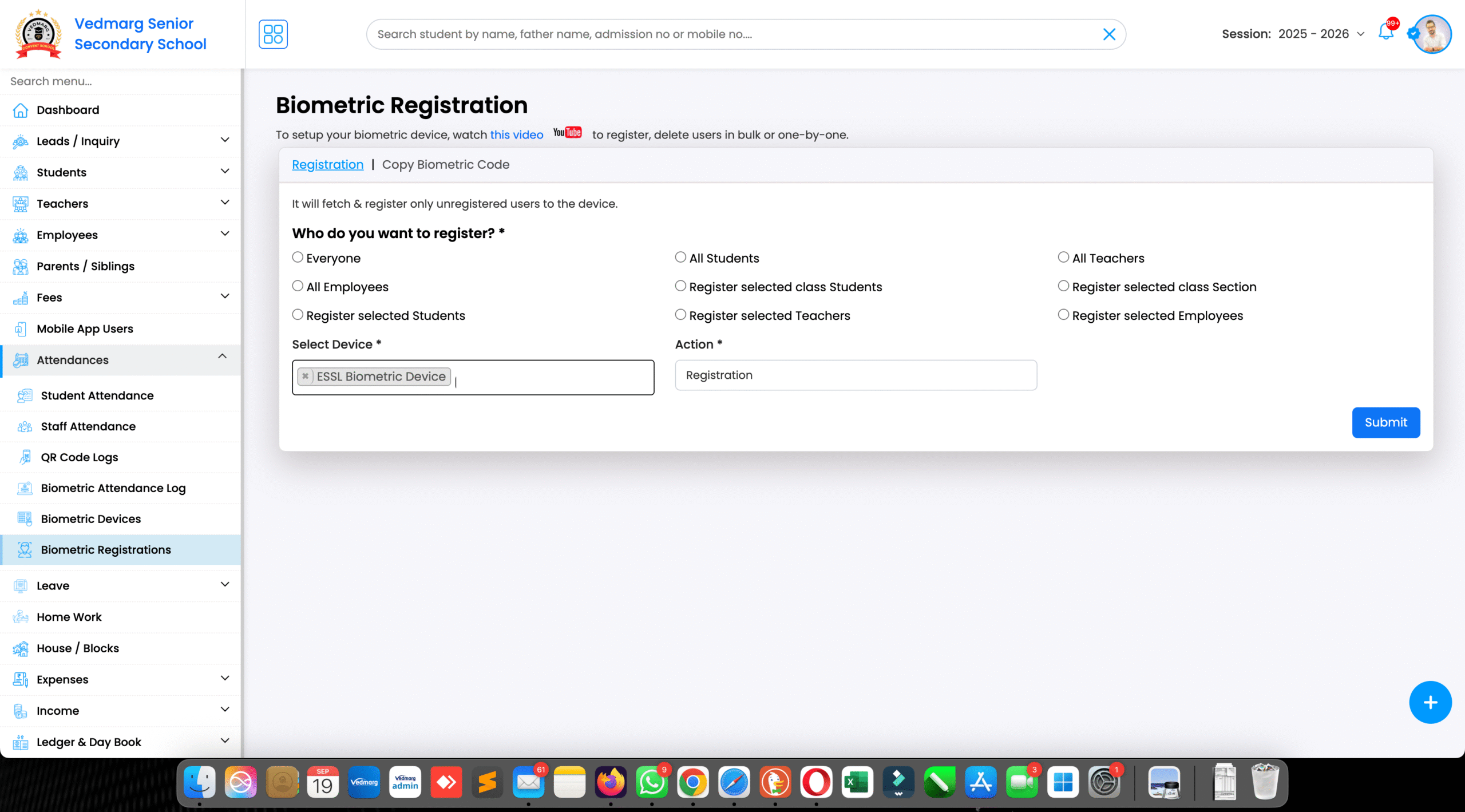Open the Registration tab
This screenshot has height=812, width=1465.
coord(327,165)
